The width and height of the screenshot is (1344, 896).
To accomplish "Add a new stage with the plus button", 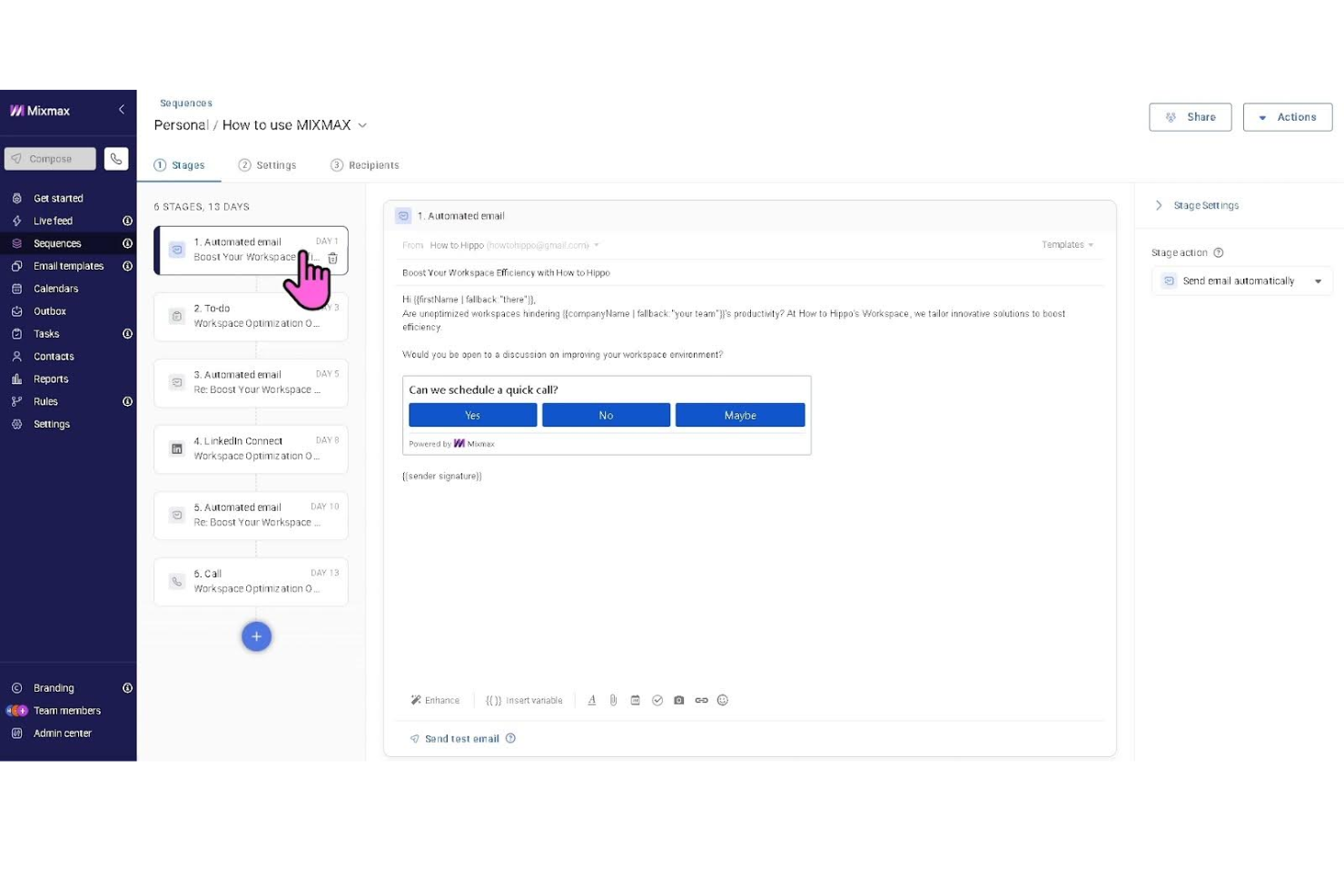I will pos(257,636).
